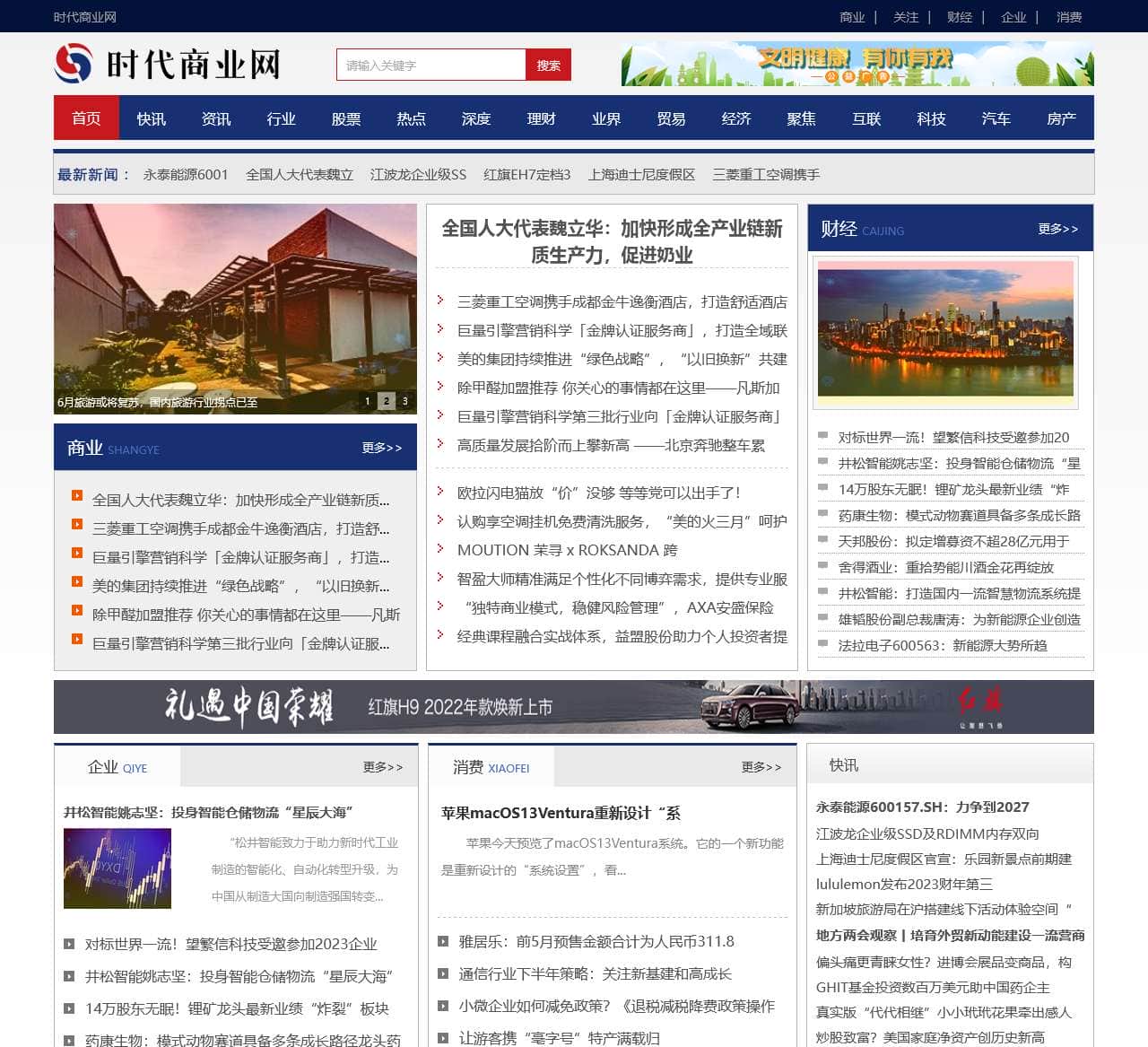This screenshot has height=1047, width=1148.
Task: Open 美的集团持续推进 in 商业 list
Action: click(240, 586)
